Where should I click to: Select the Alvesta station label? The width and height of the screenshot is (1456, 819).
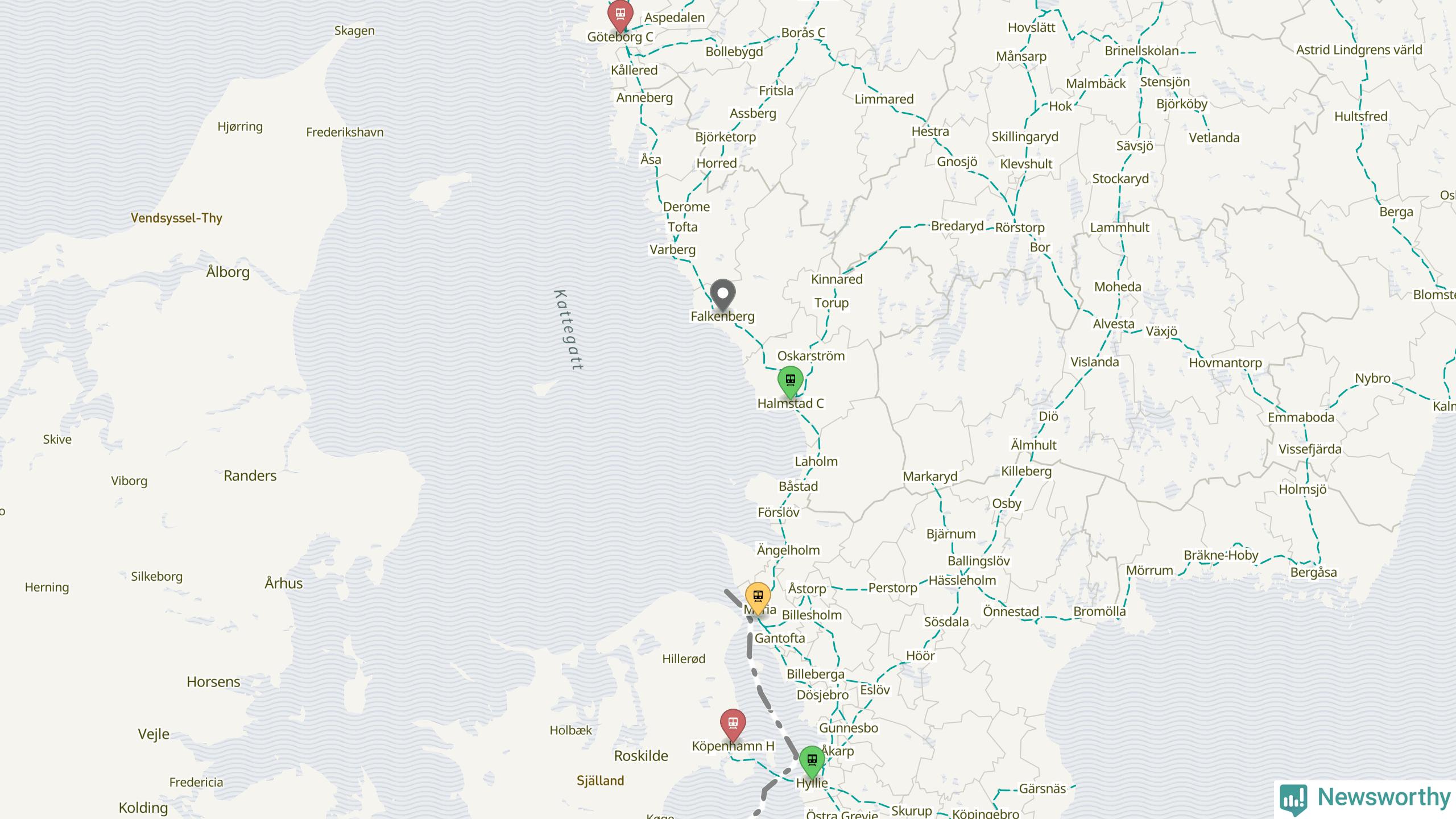(1113, 324)
